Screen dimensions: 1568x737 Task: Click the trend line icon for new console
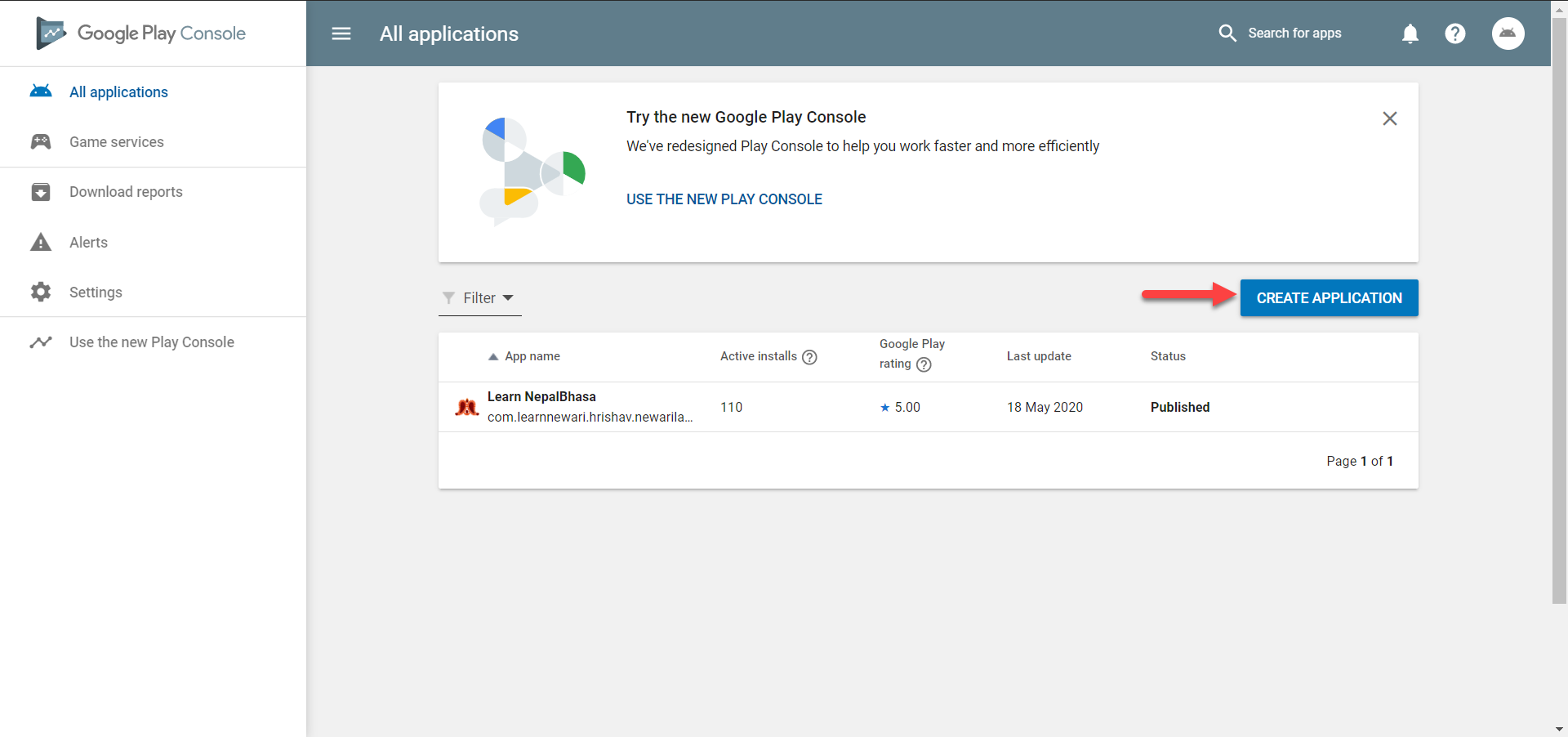tap(41, 342)
